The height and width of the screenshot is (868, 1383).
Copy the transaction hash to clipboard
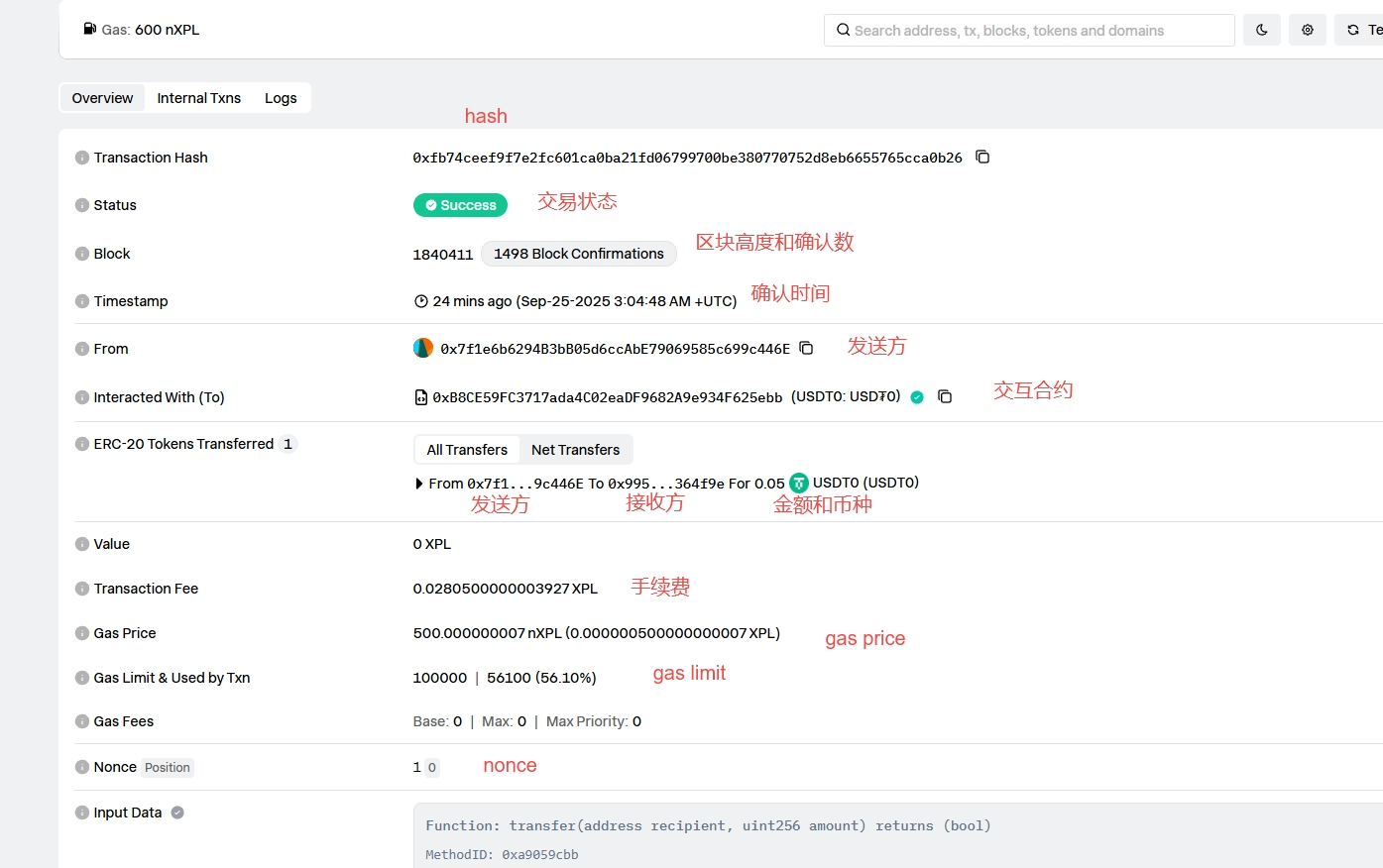coord(982,158)
